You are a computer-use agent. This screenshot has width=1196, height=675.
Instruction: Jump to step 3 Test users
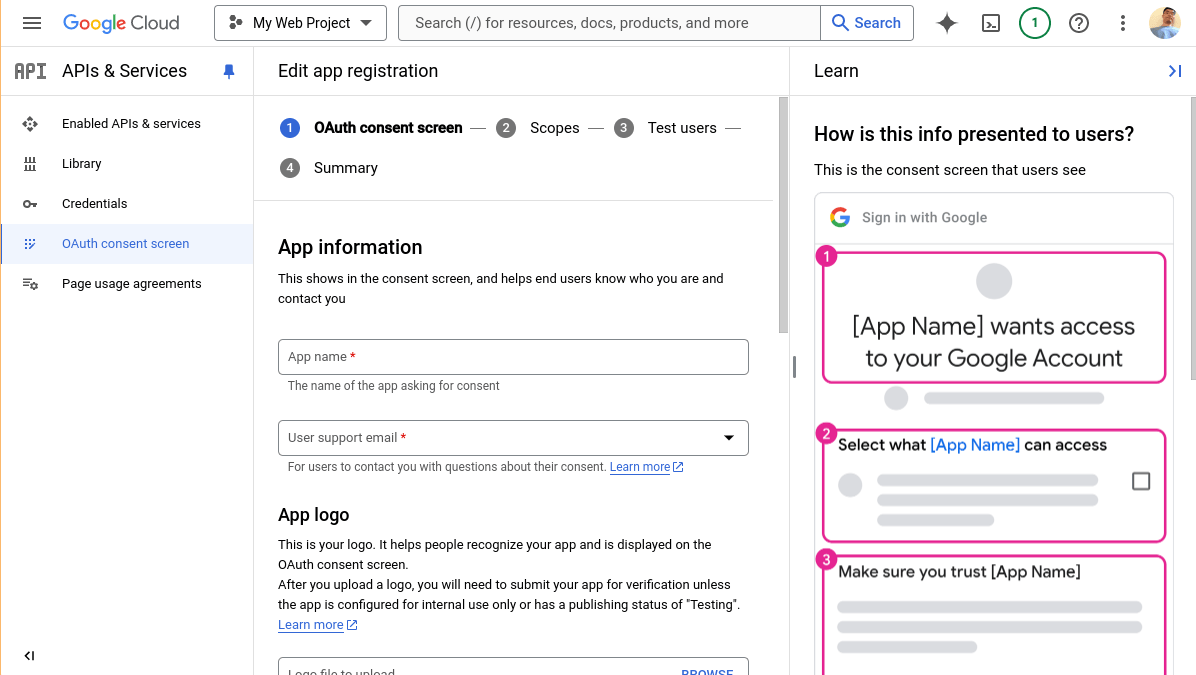(665, 128)
